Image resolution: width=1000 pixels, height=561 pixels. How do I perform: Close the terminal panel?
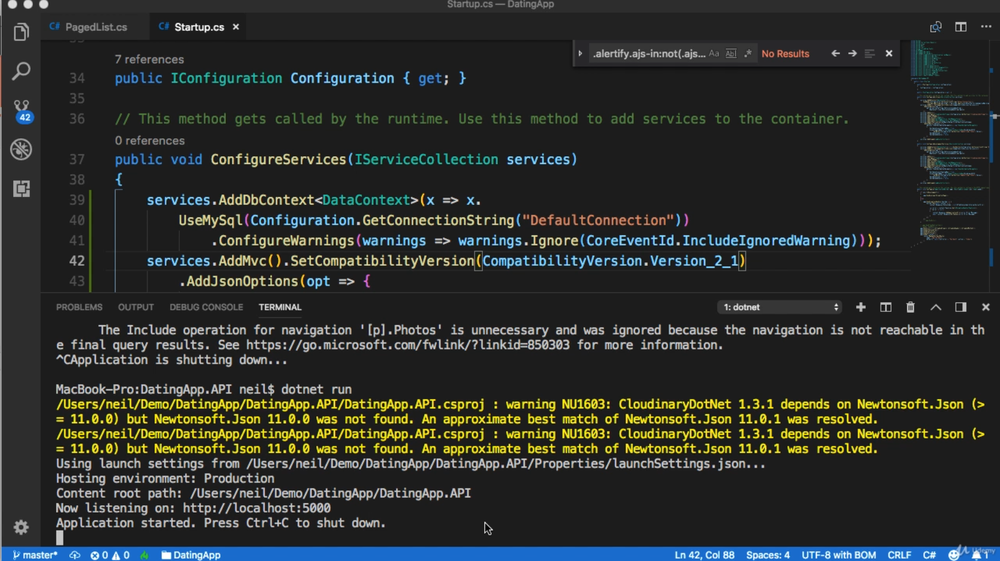(985, 307)
